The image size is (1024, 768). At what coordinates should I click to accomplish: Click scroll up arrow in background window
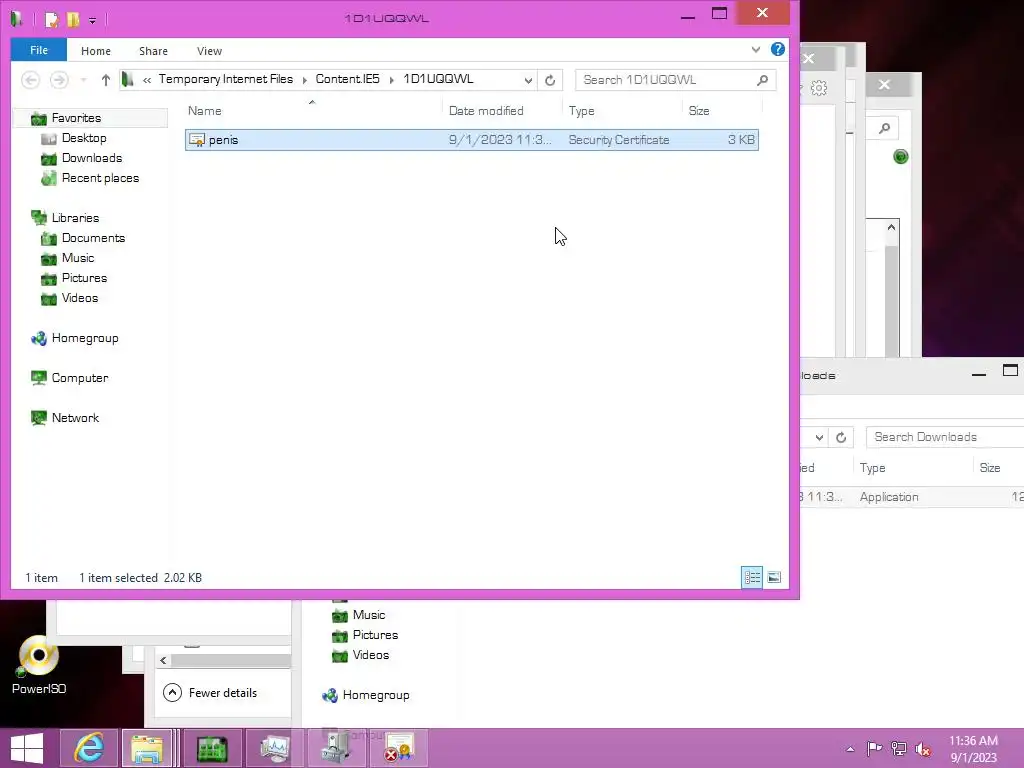[x=891, y=227]
